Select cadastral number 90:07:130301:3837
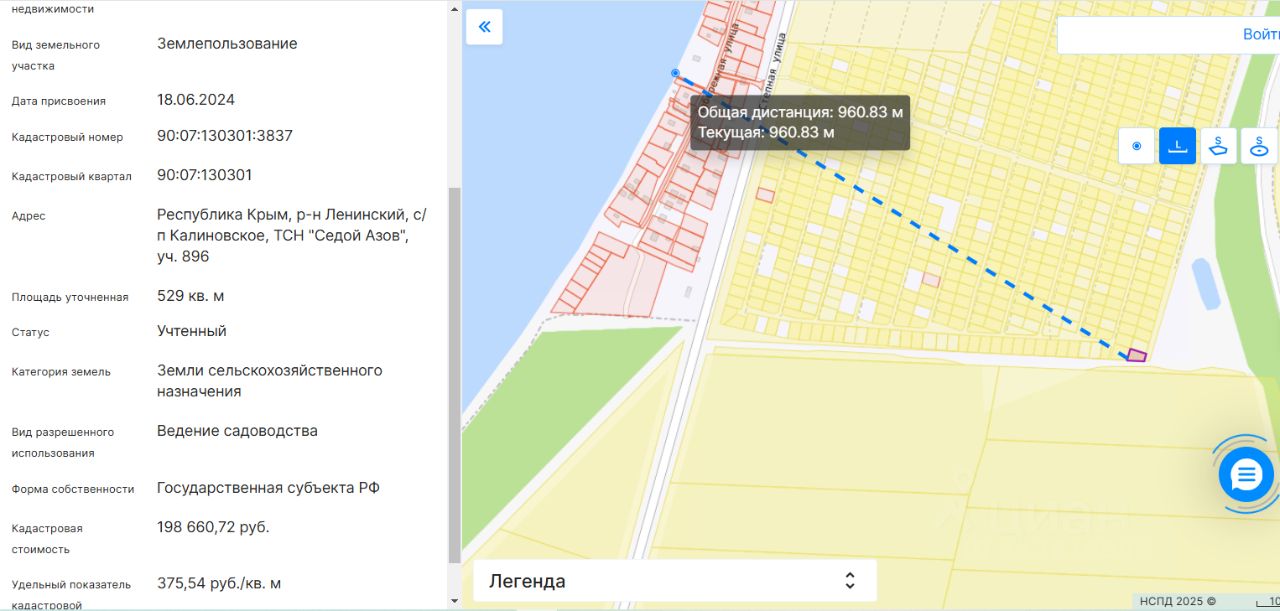 [225, 136]
